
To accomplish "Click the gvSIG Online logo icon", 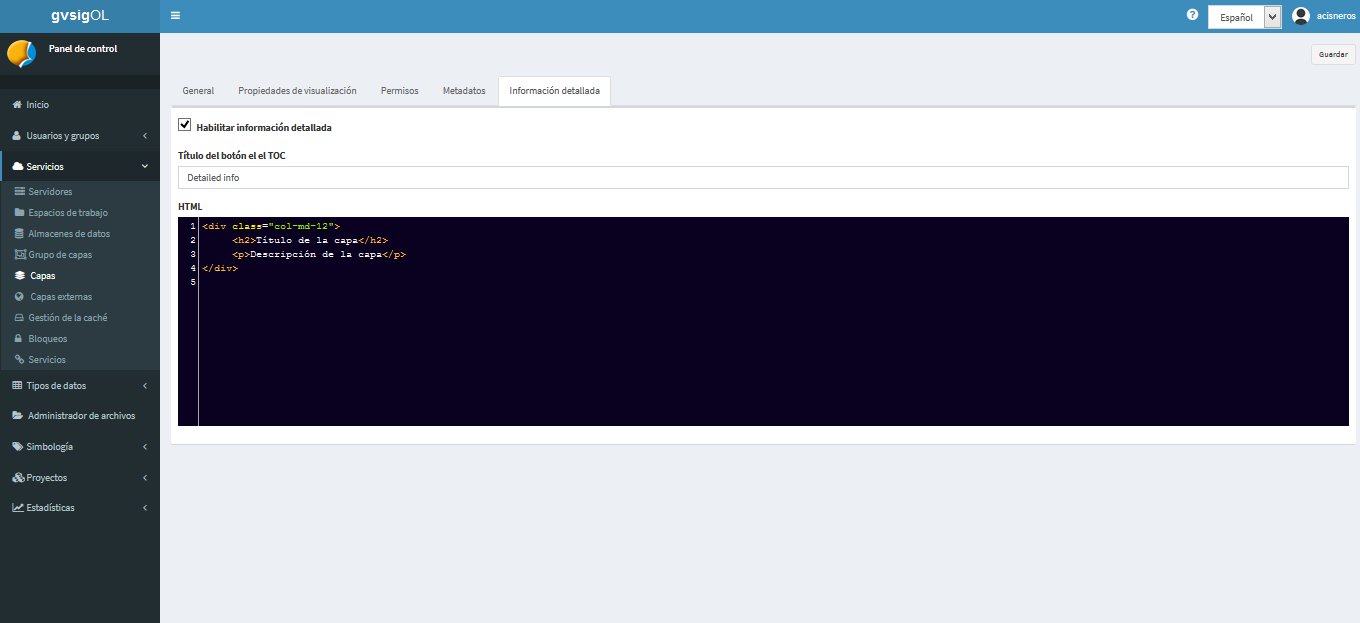I will (22, 53).
